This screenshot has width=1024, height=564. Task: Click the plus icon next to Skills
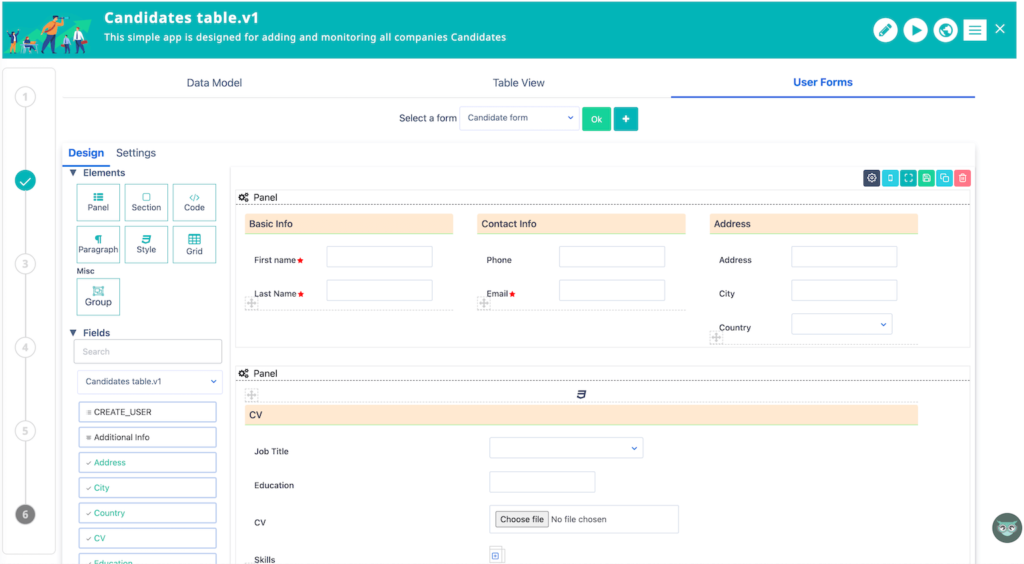(496, 556)
